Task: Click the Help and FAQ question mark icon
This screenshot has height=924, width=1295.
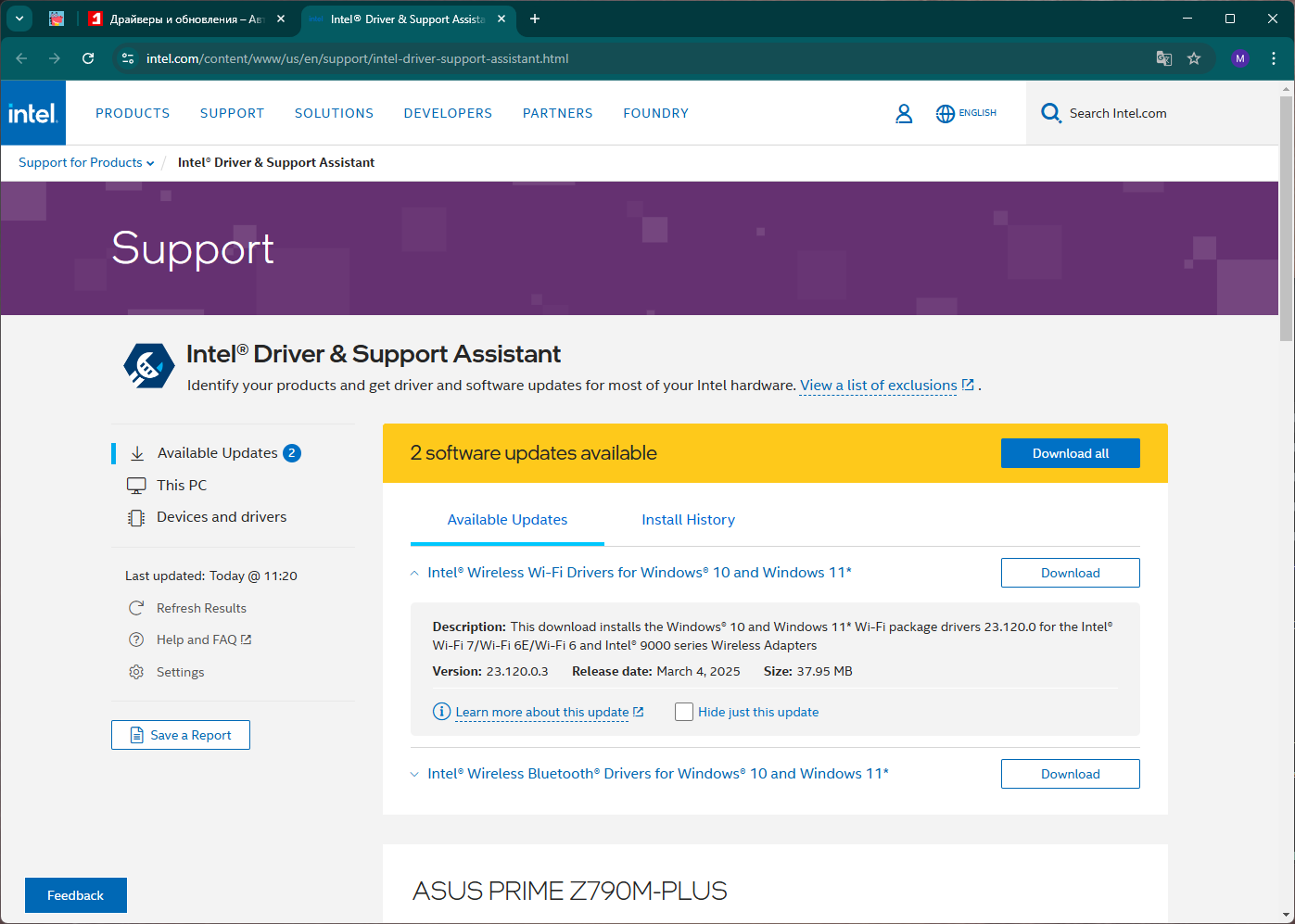Action: [136, 639]
